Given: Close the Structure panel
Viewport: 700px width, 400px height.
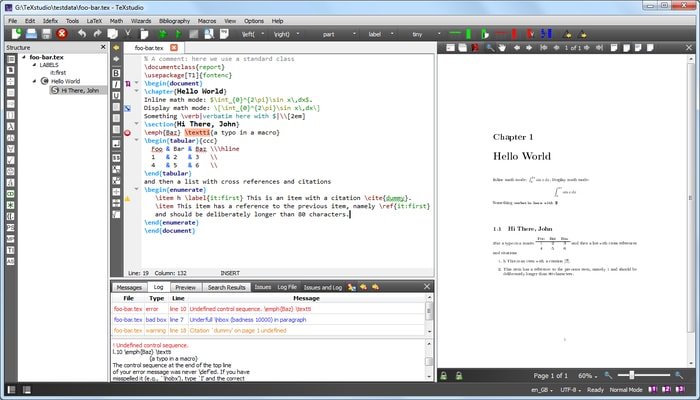Looking at the screenshot, I should (103, 47).
